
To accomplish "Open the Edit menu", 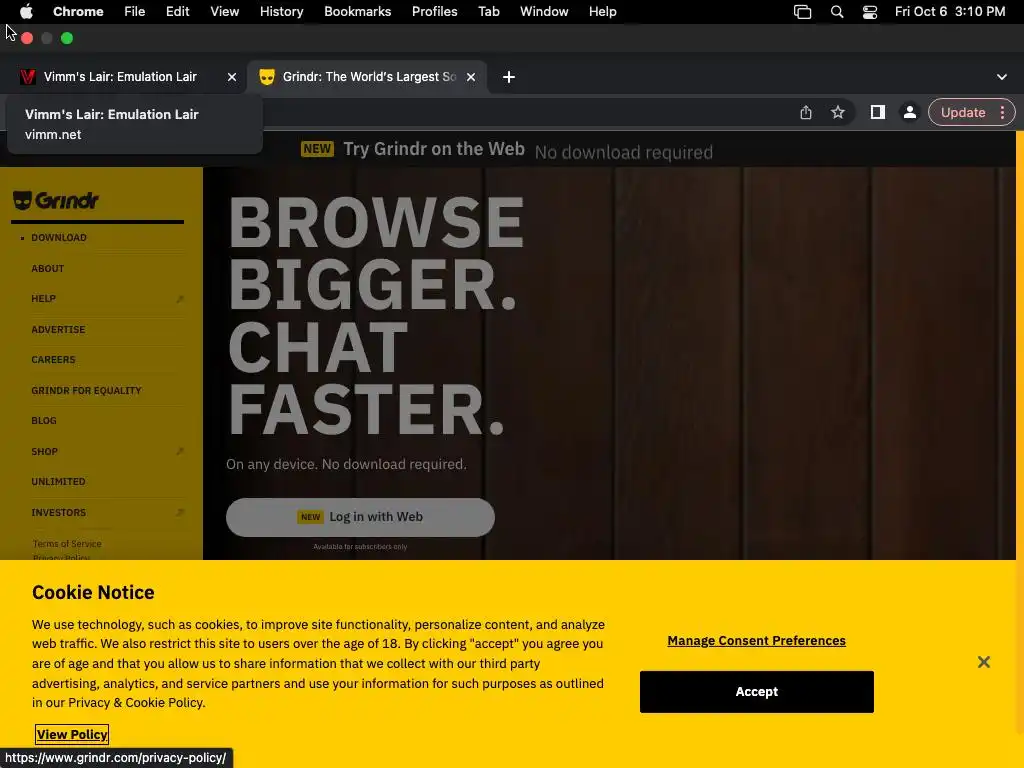I will [177, 11].
